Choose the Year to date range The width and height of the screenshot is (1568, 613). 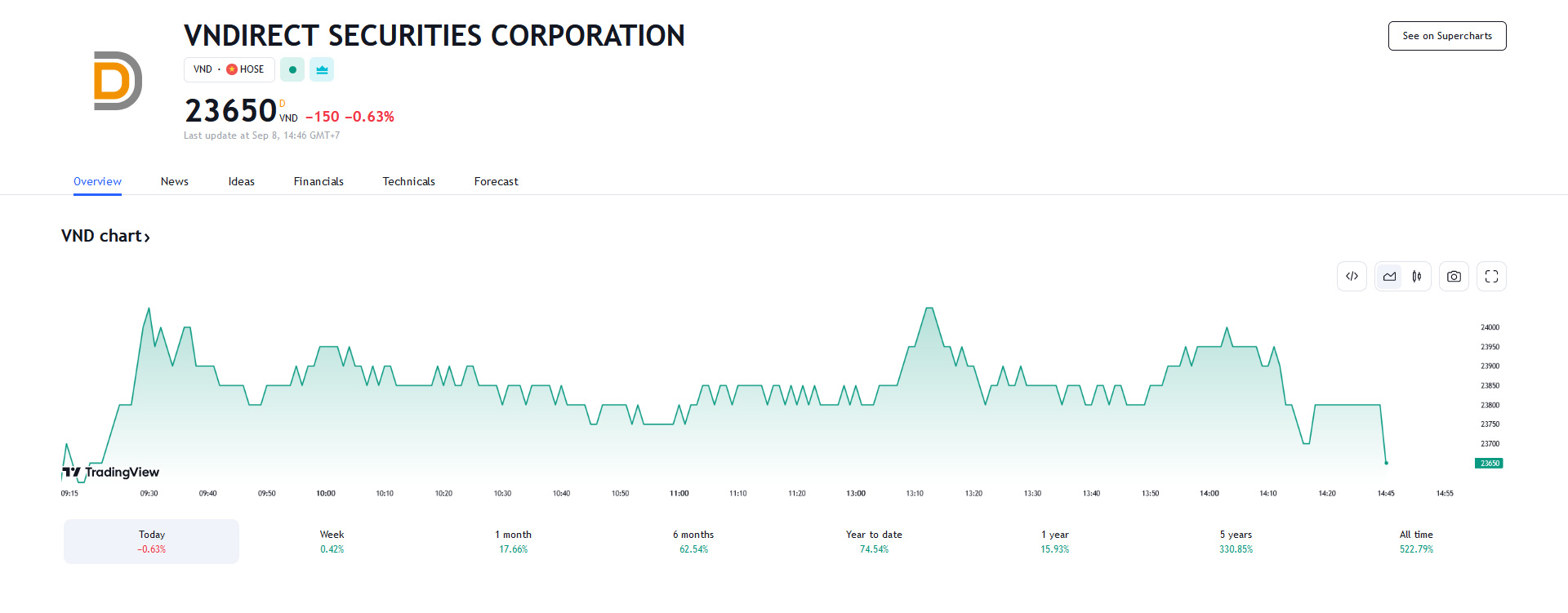point(874,541)
